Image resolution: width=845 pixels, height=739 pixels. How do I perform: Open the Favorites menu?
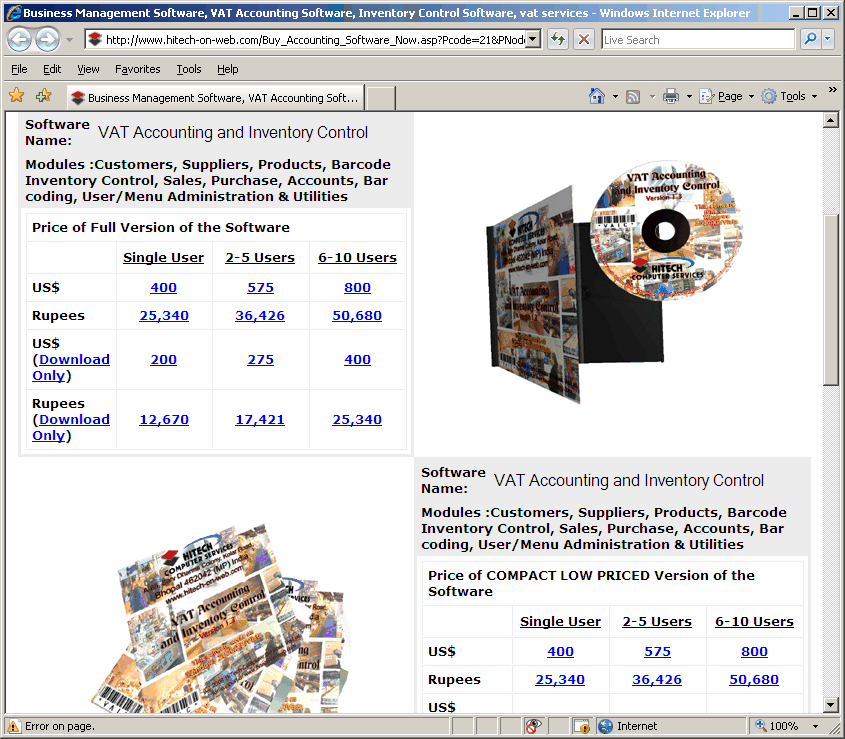(x=137, y=69)
